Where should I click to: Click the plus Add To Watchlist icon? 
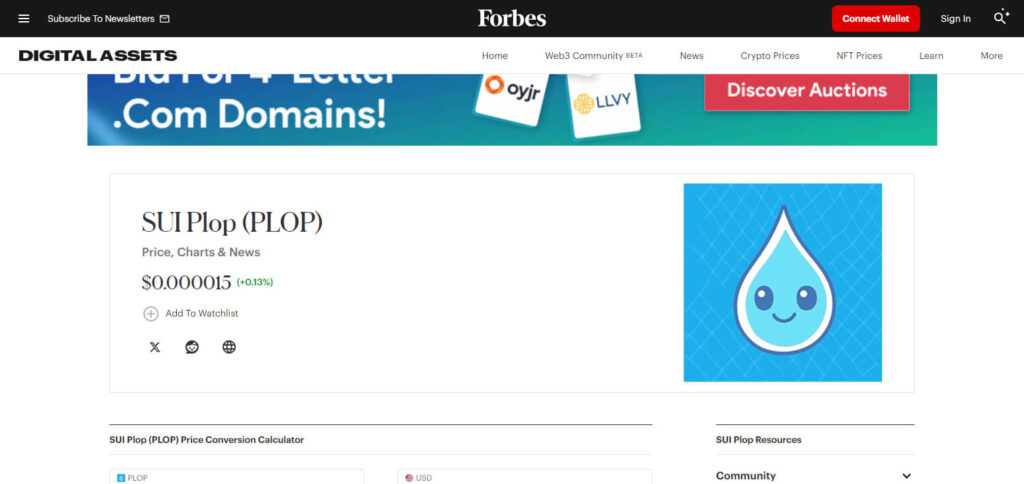151,314
